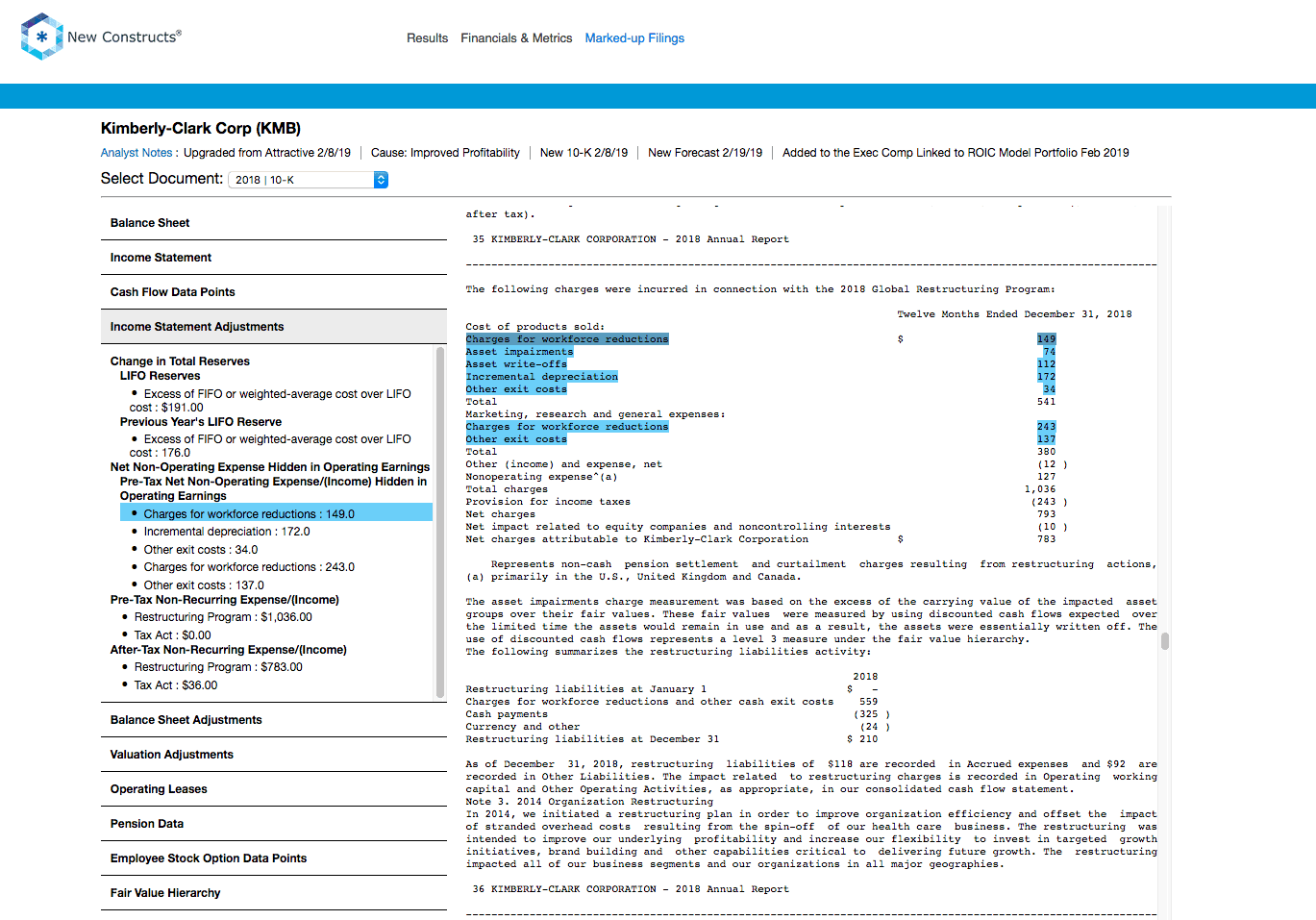Open Marked-up Filings page
The width and height of the screenshot is (1316, 920).
[634, 38]
